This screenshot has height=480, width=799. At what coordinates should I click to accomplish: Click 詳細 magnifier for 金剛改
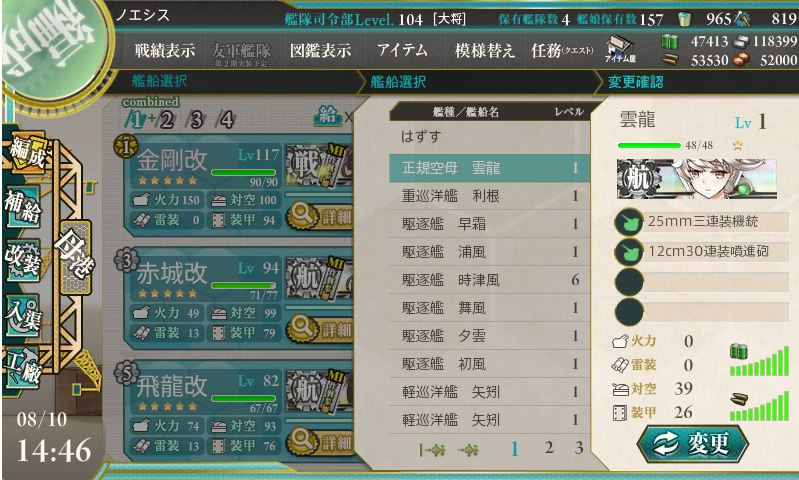(320, 216)
